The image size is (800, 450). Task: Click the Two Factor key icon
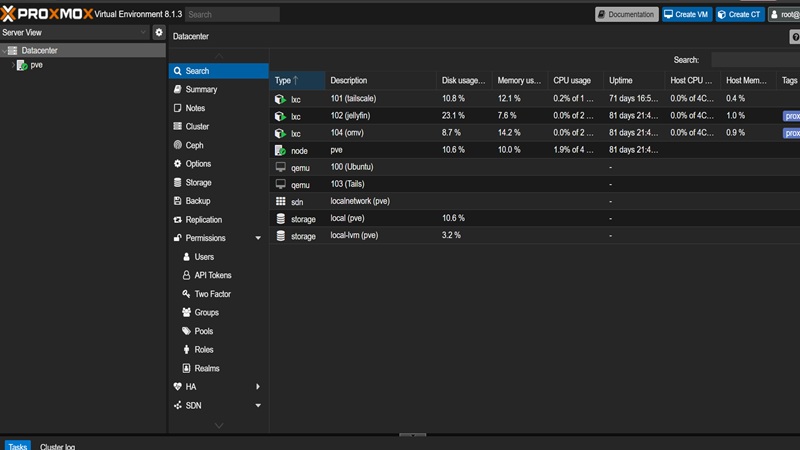click(186, 294)
